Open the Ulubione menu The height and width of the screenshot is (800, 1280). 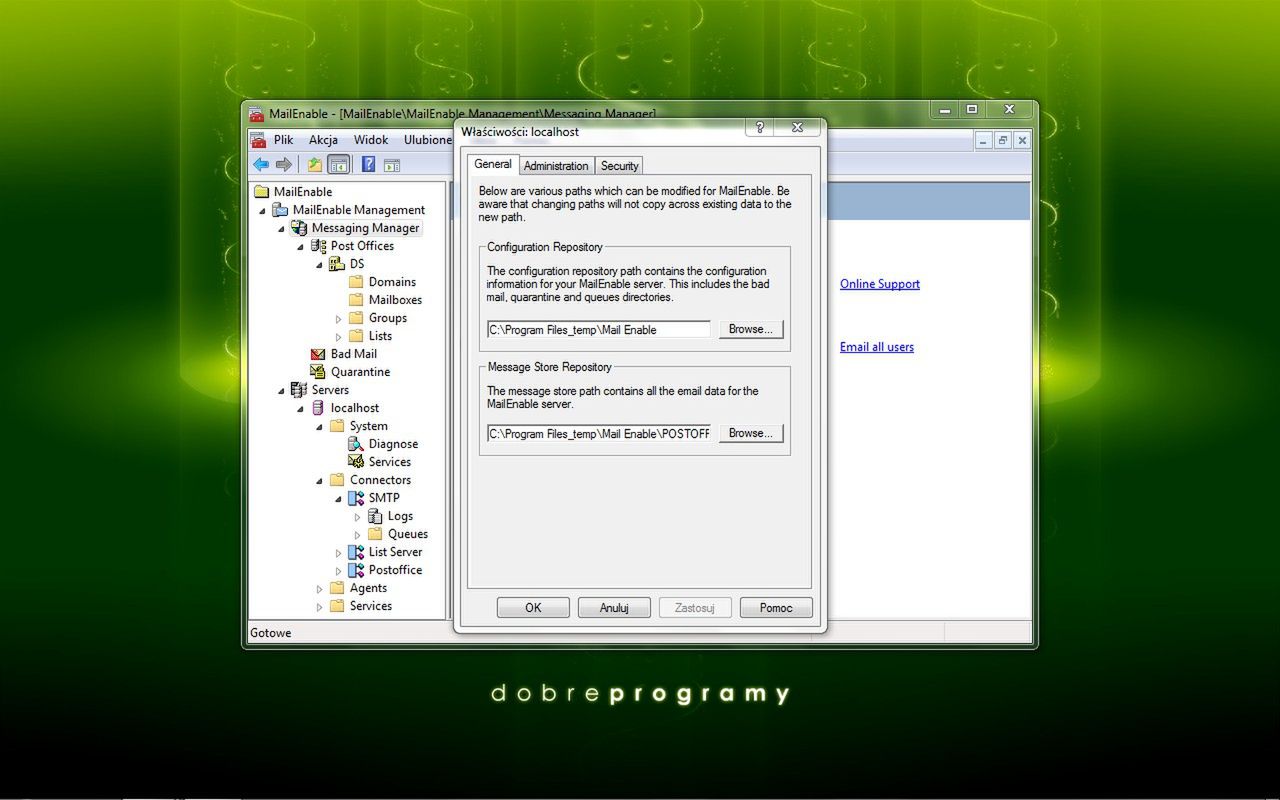click(428, 140)
